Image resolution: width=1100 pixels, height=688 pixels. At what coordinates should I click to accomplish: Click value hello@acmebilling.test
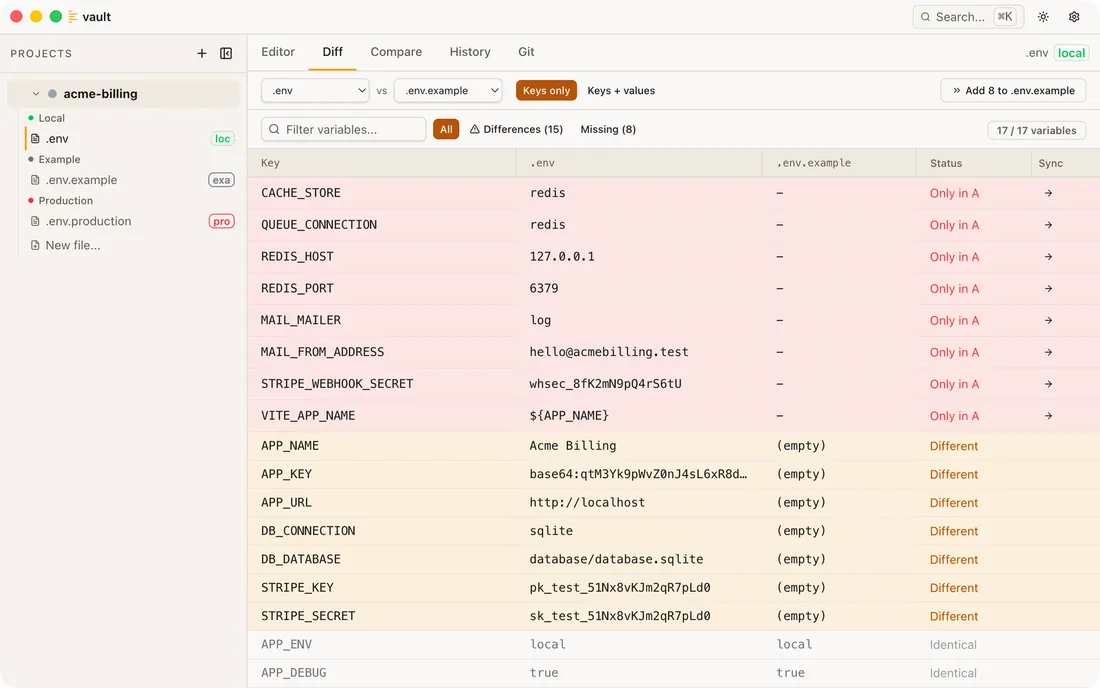point(608,352)
